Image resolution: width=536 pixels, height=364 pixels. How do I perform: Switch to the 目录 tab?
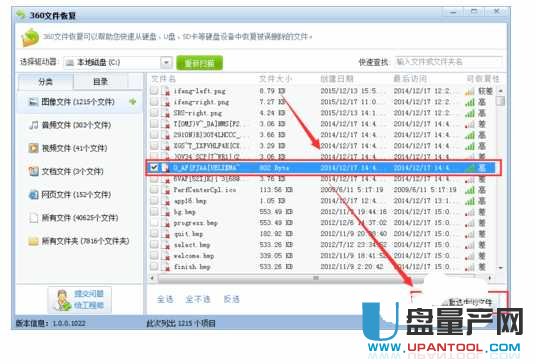coord(100,82)
